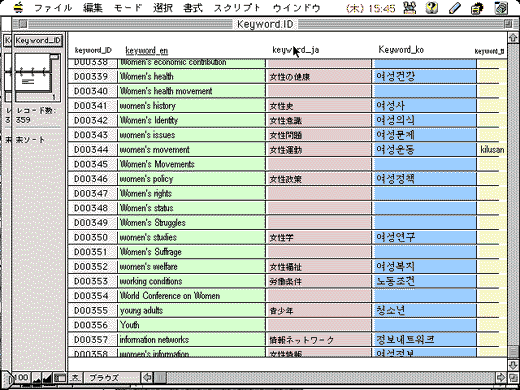The width and height of the screenshot is (520, 390).
Task: Open the Keyword_ID layout pop-up menu
Action: pos(38,41)
